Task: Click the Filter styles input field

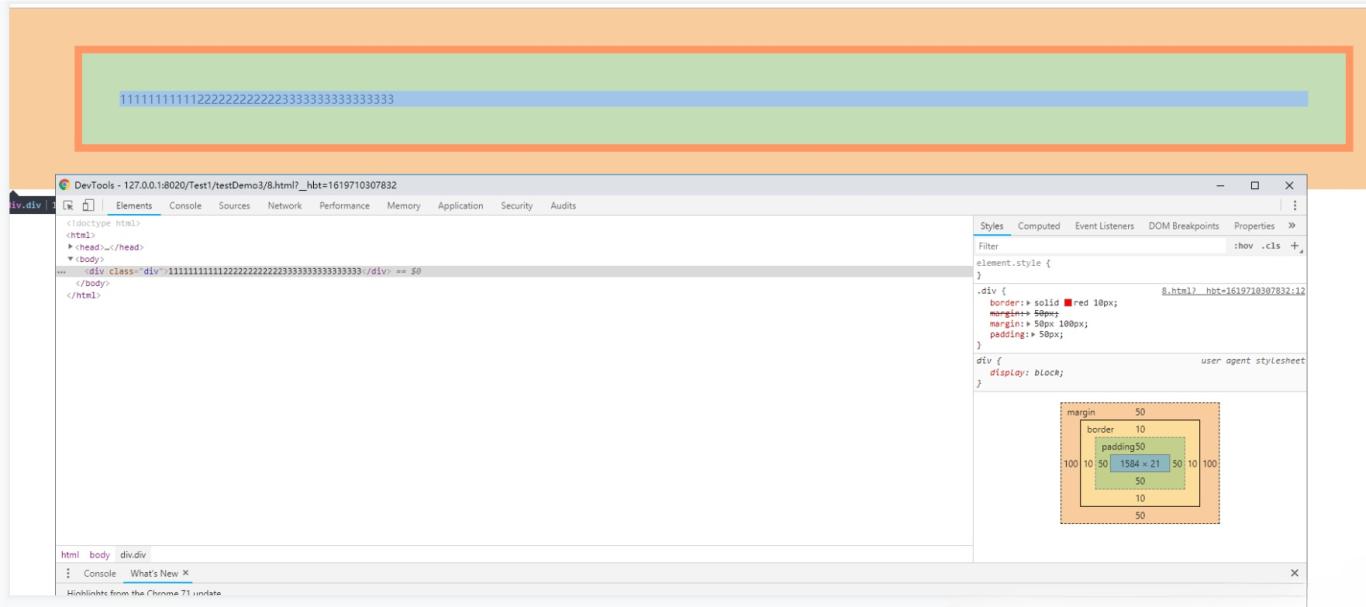Action: (x=1100, y=246)
